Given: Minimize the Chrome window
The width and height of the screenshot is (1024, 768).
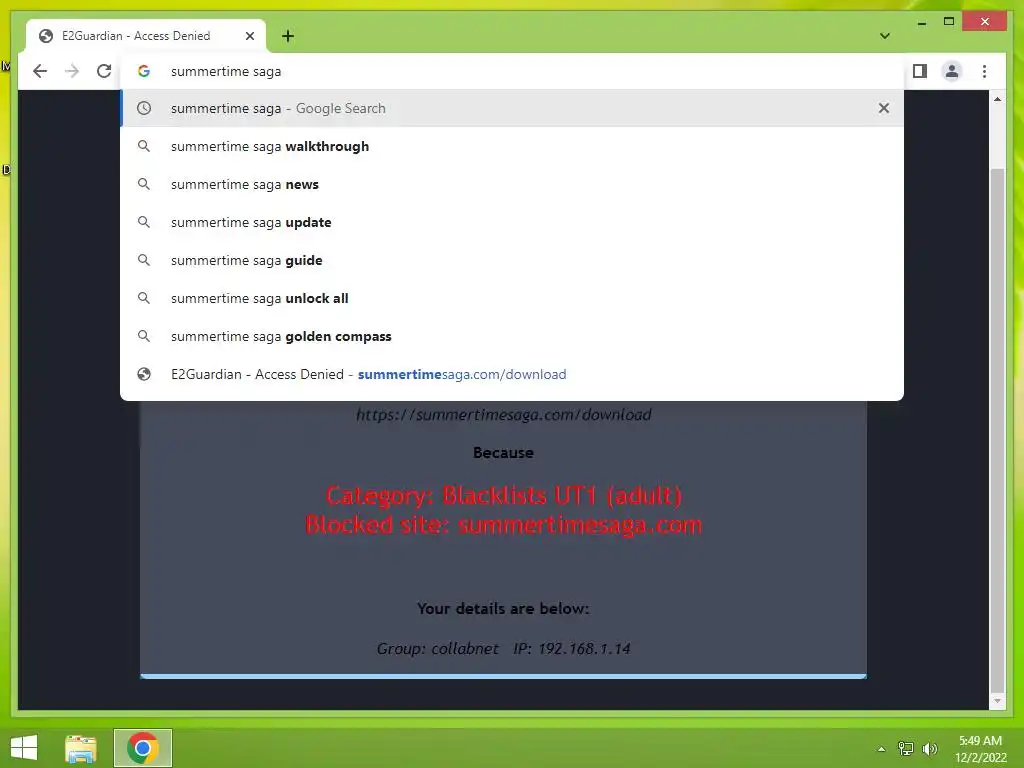Looking at the screenshot, I should click(921, 22).
